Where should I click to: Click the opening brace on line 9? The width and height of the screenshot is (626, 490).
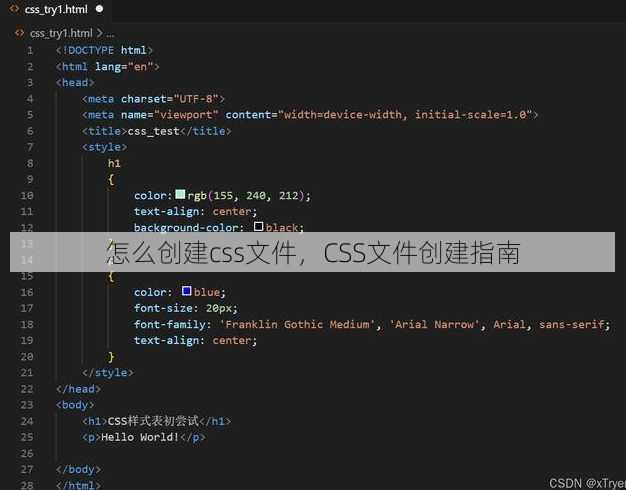(111, 179)
